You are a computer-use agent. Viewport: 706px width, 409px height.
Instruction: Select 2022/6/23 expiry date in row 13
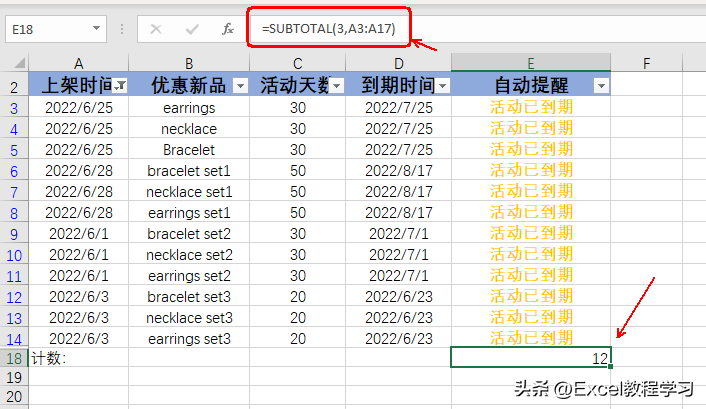[399, 318]
